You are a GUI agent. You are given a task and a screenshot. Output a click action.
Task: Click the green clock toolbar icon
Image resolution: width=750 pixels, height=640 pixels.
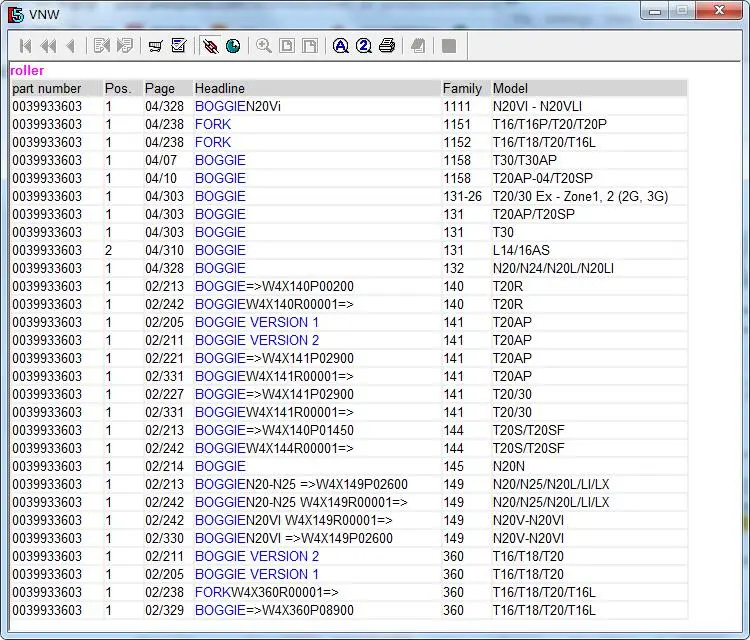tap(234, 46)
